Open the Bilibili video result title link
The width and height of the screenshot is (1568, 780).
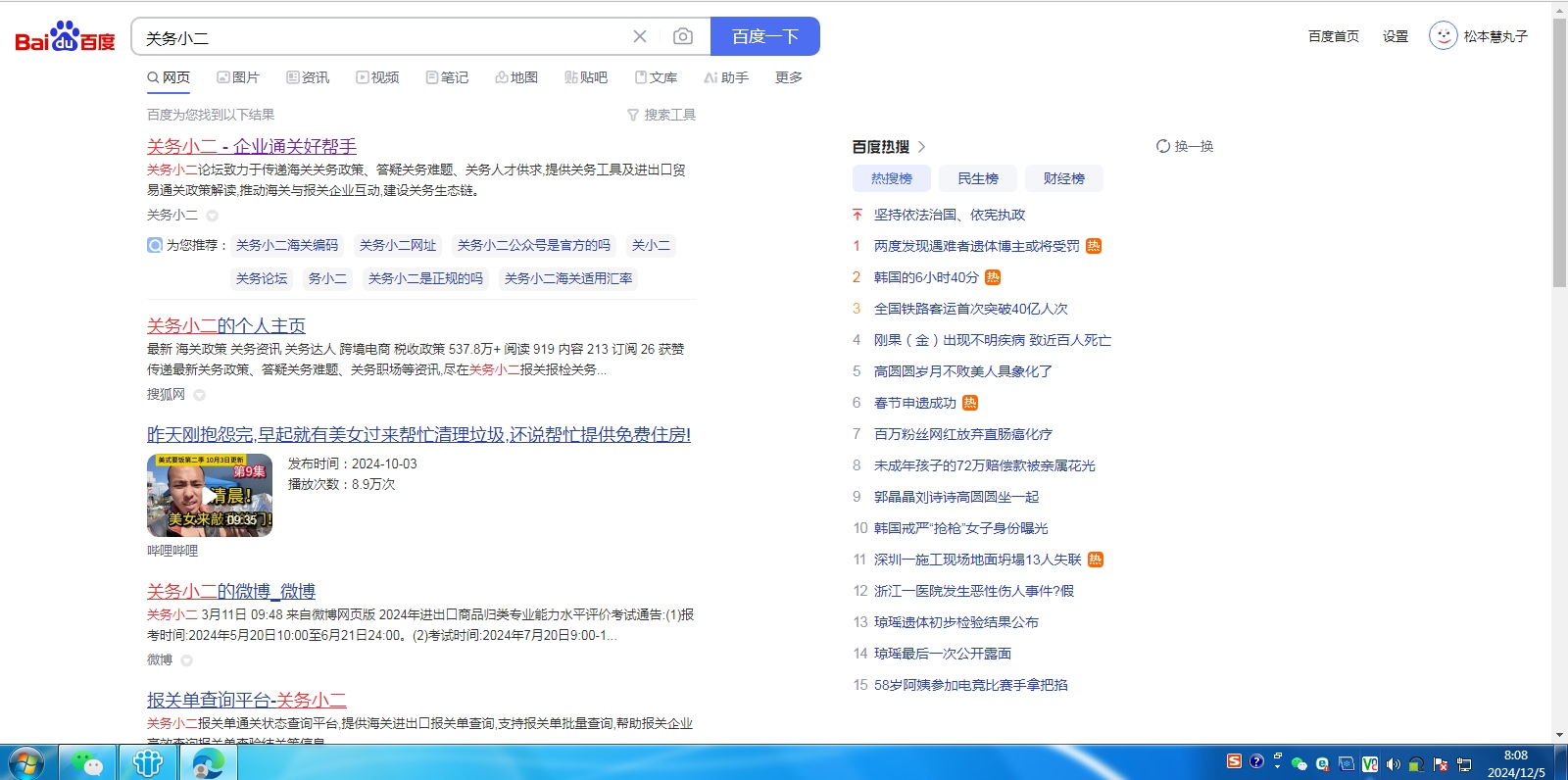[418, 434]
